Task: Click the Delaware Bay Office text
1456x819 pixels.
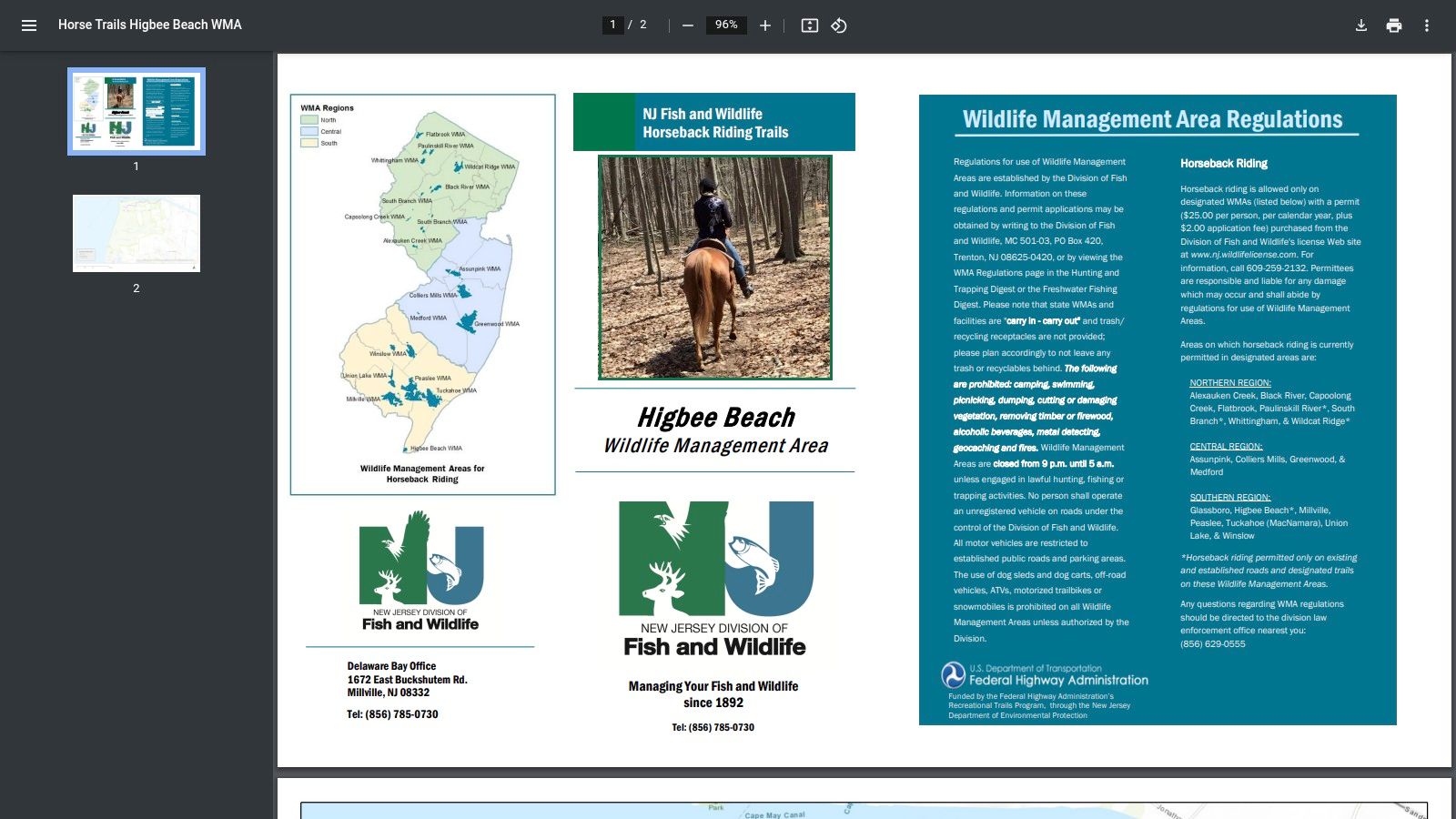Action: pos(391,666)
